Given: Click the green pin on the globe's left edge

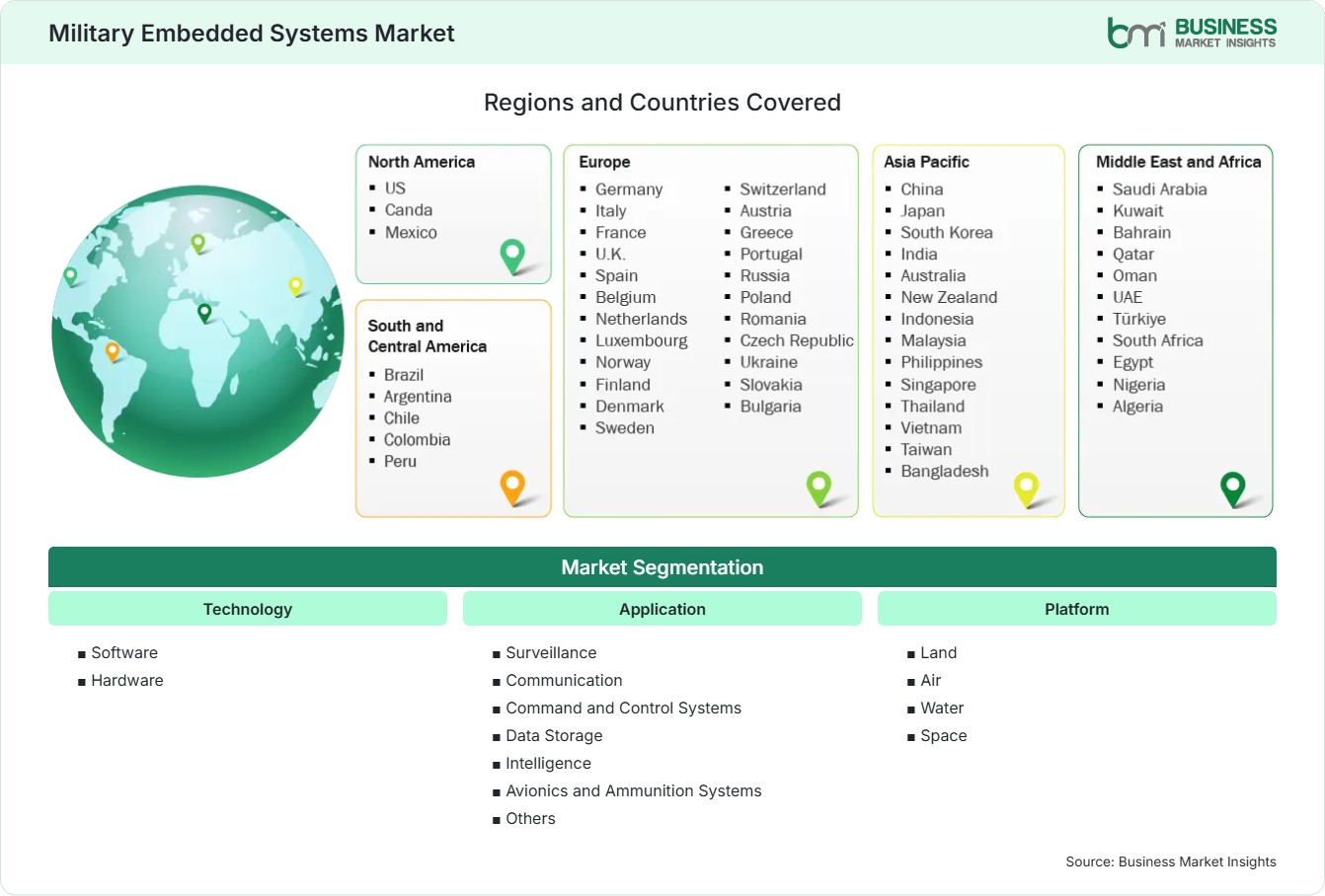Looking at the screenshot, I should [70, 276].
